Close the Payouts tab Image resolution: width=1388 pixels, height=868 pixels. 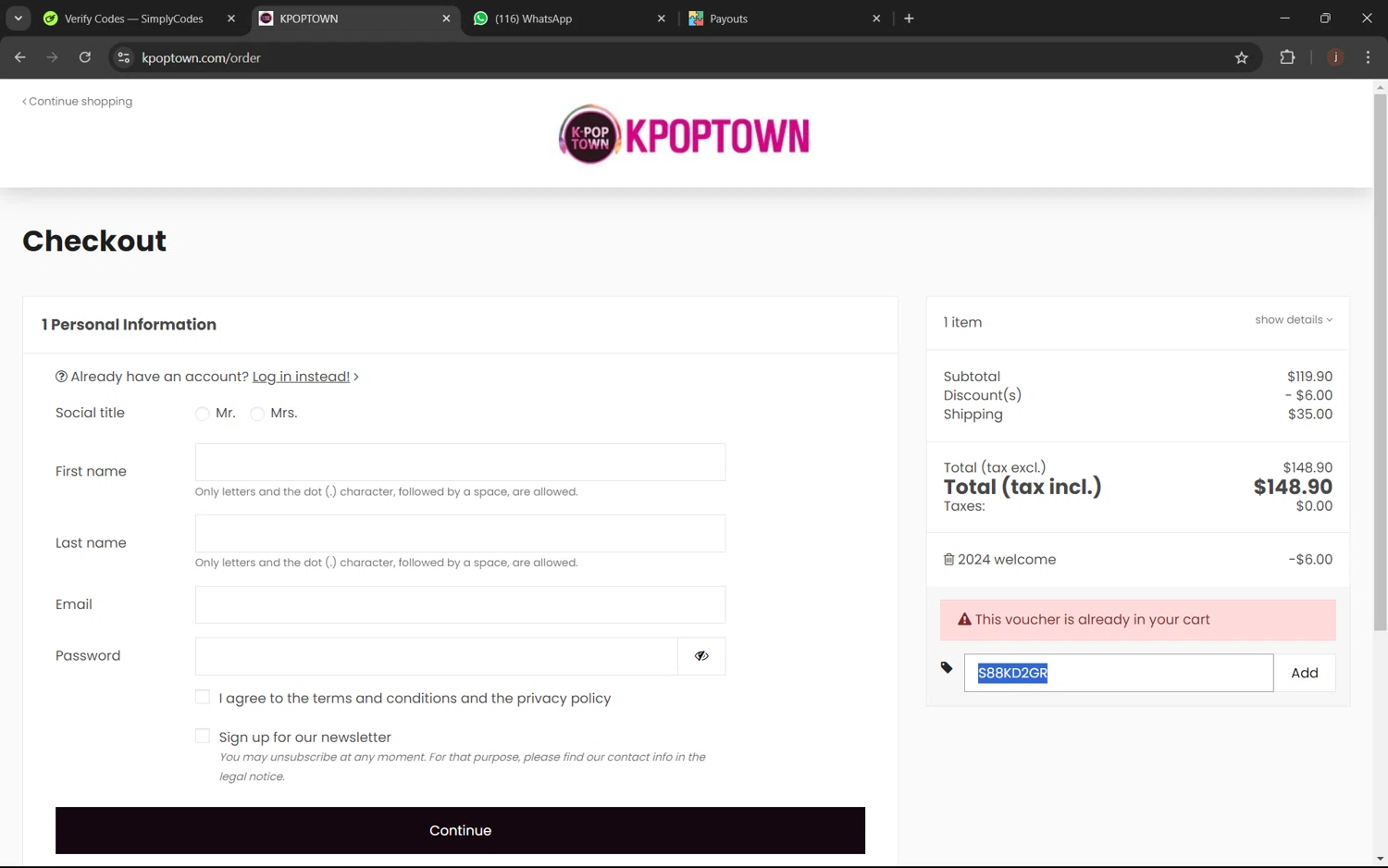pyautogui.click(x=876, y=19)
